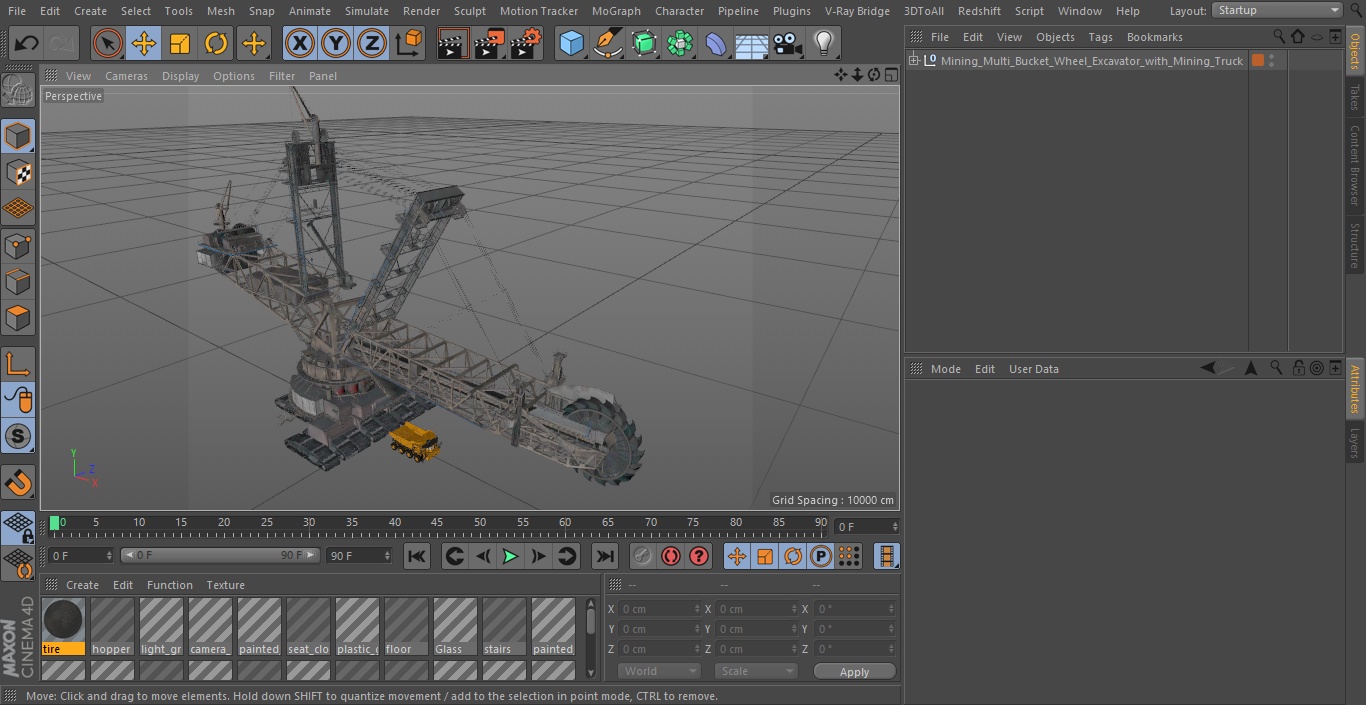Go to end of animation
Screen dimensions: 1366x705
tap(604, 556)
